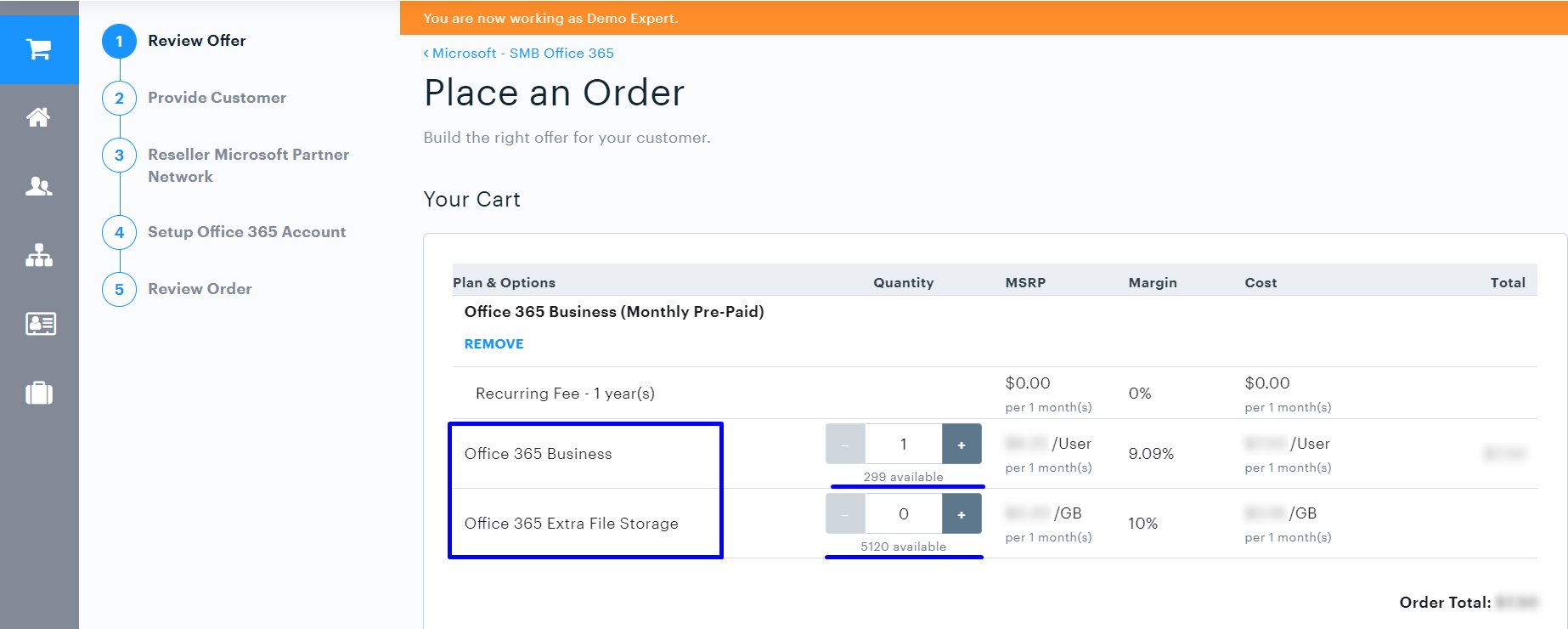Click the Margin column header
Screen dimensions: 1568x629
pyautogui.click(x=1153, y=283)
